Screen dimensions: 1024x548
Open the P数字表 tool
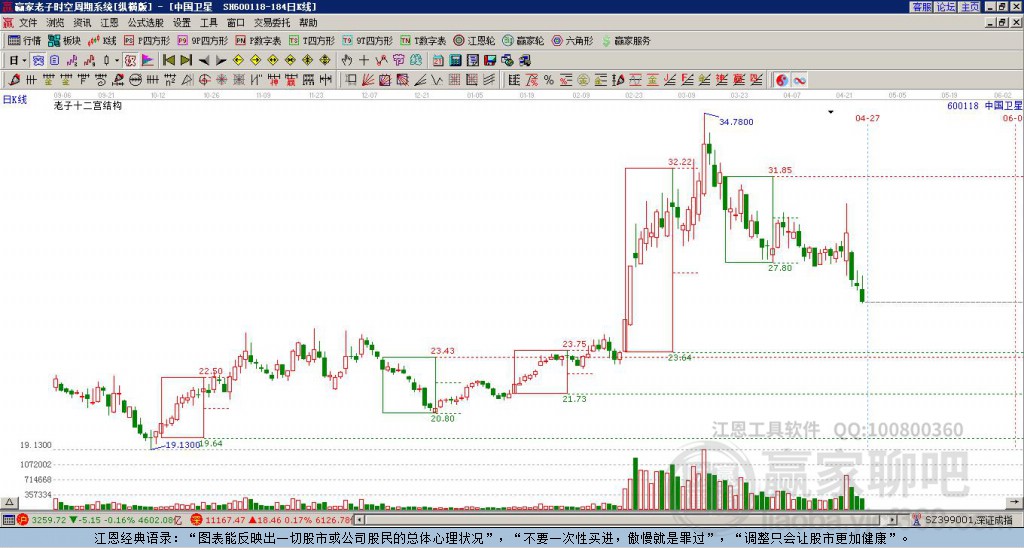(258, 40)
